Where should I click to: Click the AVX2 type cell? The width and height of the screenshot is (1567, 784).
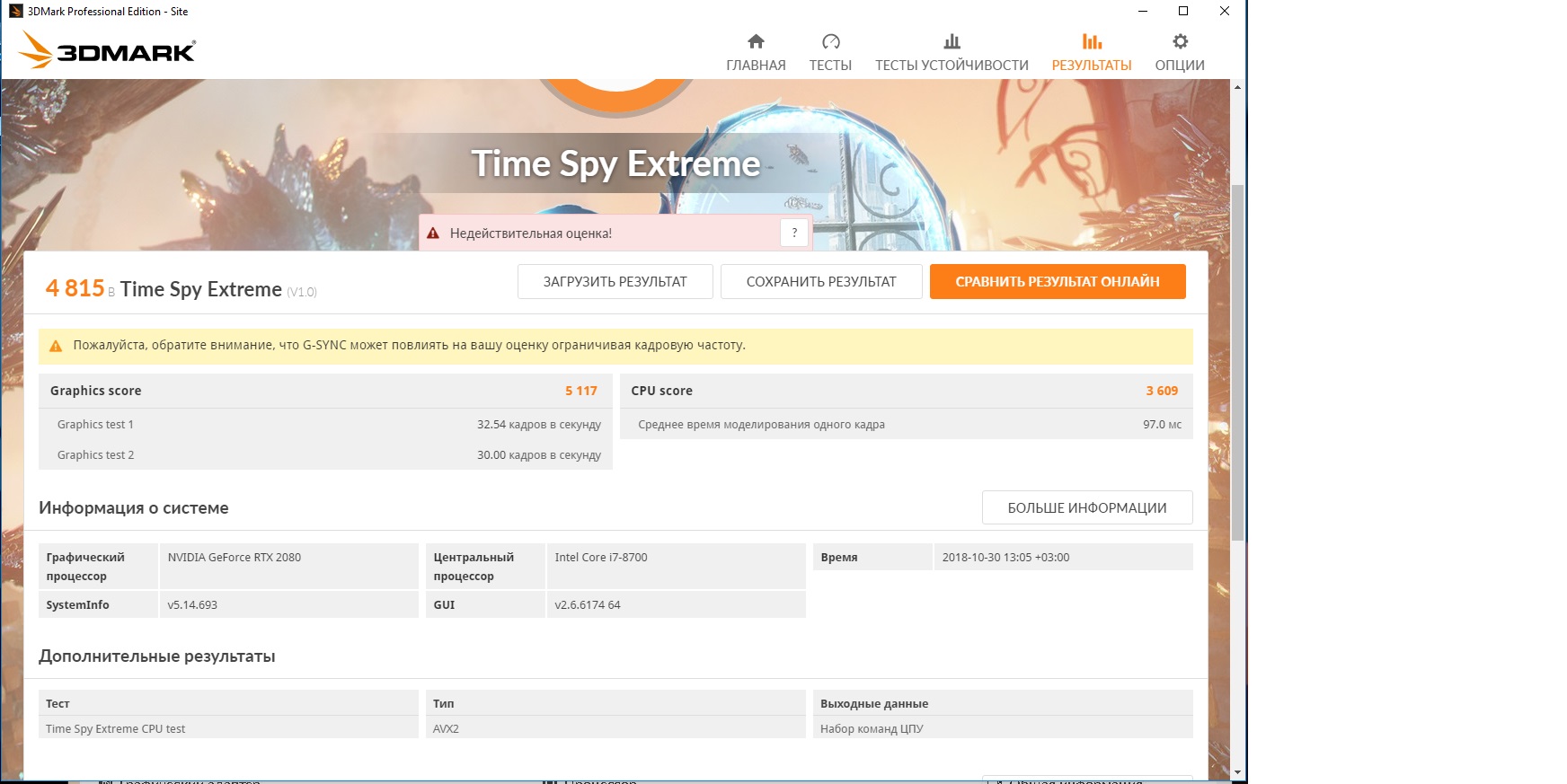point(615,729)
